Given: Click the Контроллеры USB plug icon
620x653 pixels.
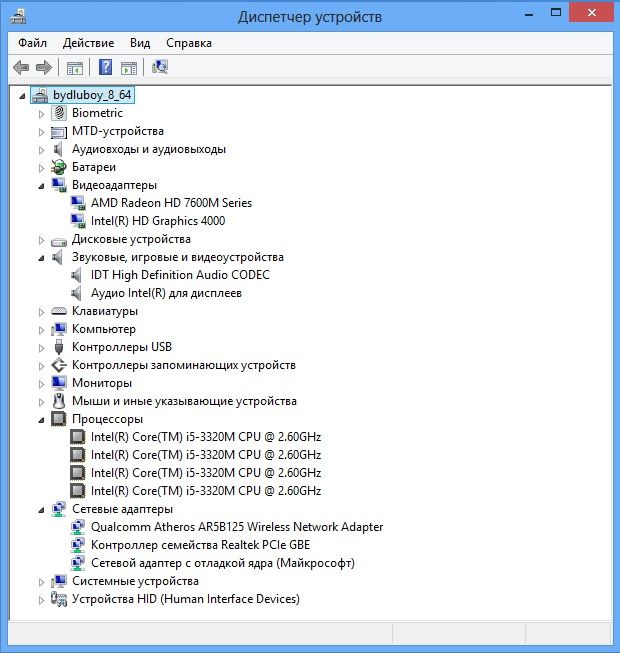Looking at the screenshot, I should tap(59, 347).
